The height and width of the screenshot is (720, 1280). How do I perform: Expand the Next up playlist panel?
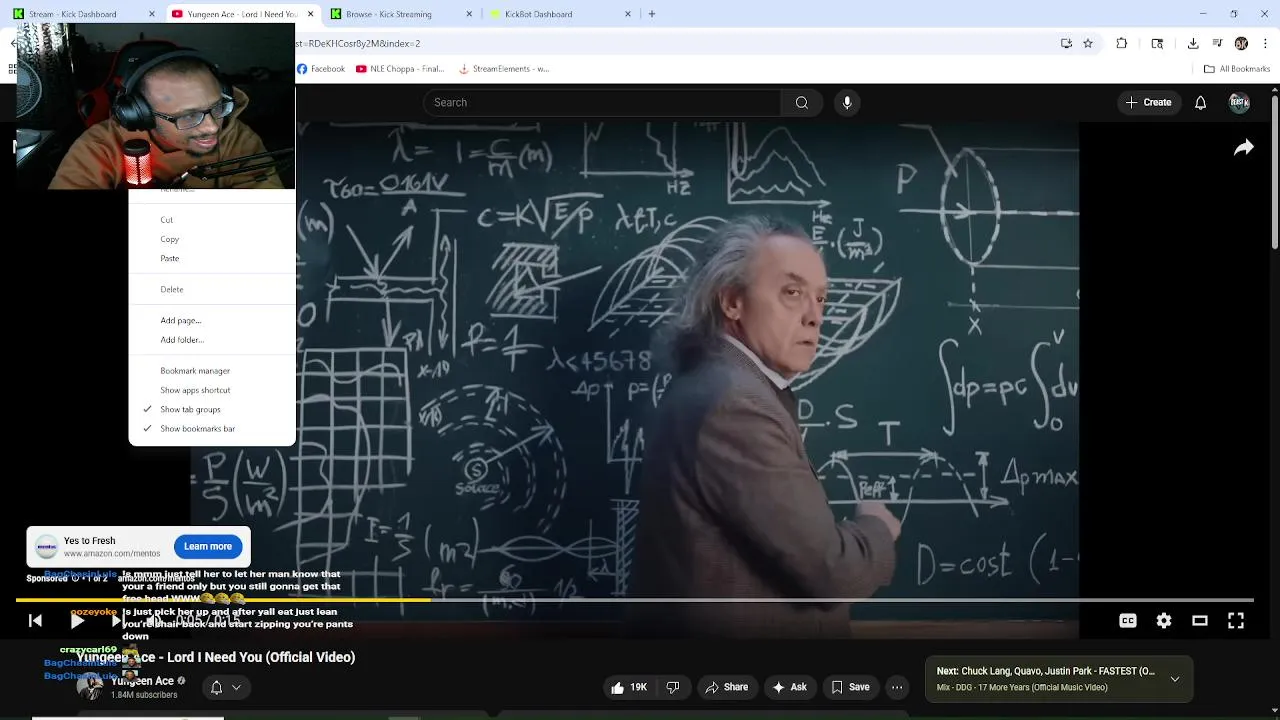pyautogui.click(x=1175, y=679)
